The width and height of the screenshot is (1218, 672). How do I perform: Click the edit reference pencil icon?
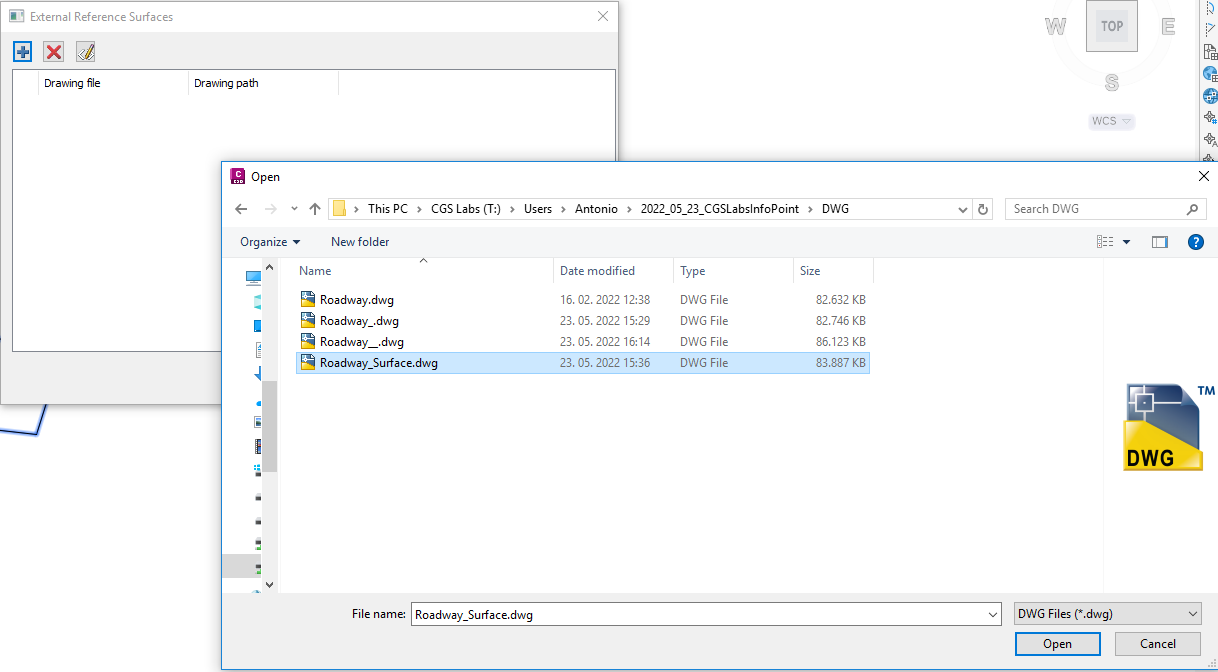[x=86, y=52]
